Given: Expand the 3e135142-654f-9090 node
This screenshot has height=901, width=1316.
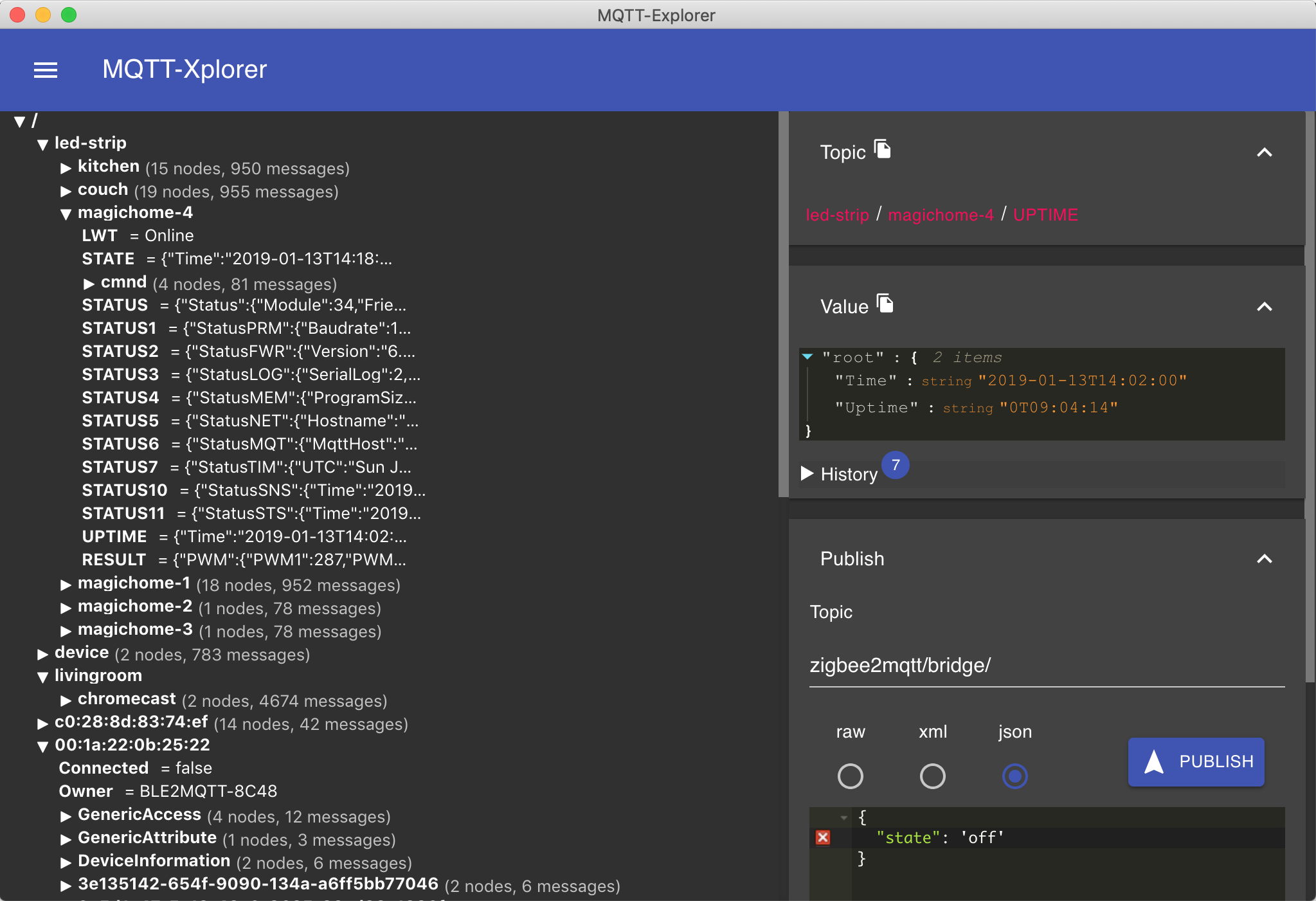Looking at the screenshot, I should (x=66, y=886).
